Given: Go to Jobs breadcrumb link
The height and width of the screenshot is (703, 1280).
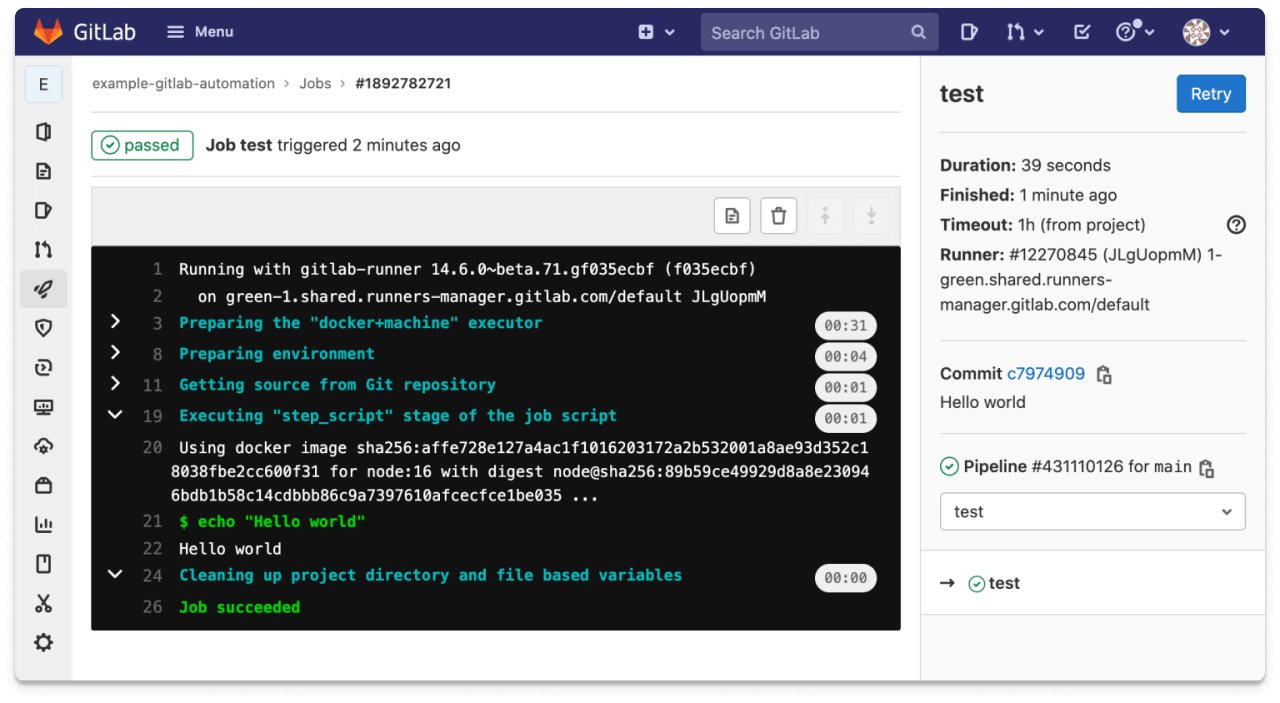Looking at the screenshot, I should (315, 84).
